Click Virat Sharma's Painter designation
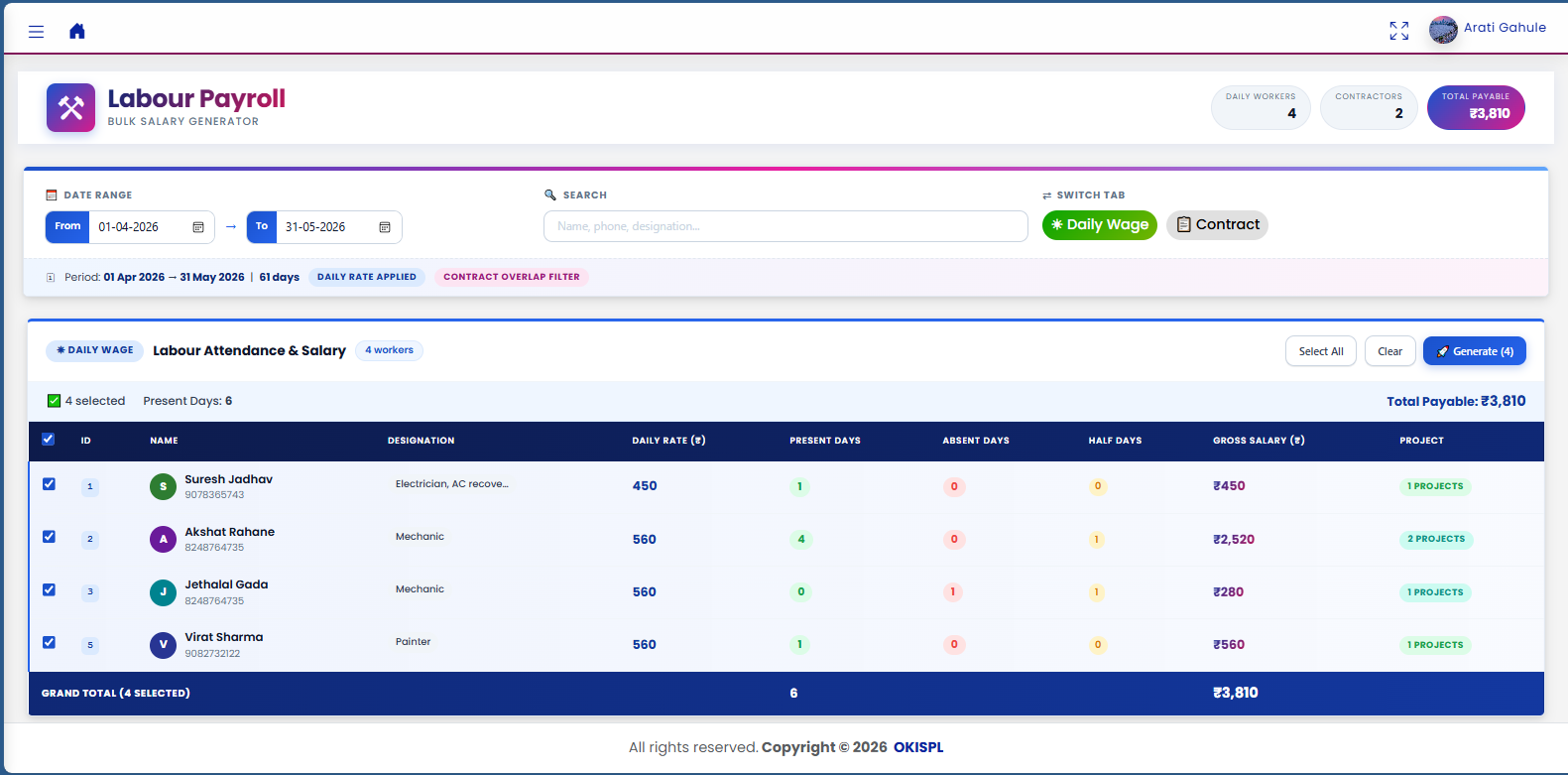The image size is (1568, 775). click(413, 642)
